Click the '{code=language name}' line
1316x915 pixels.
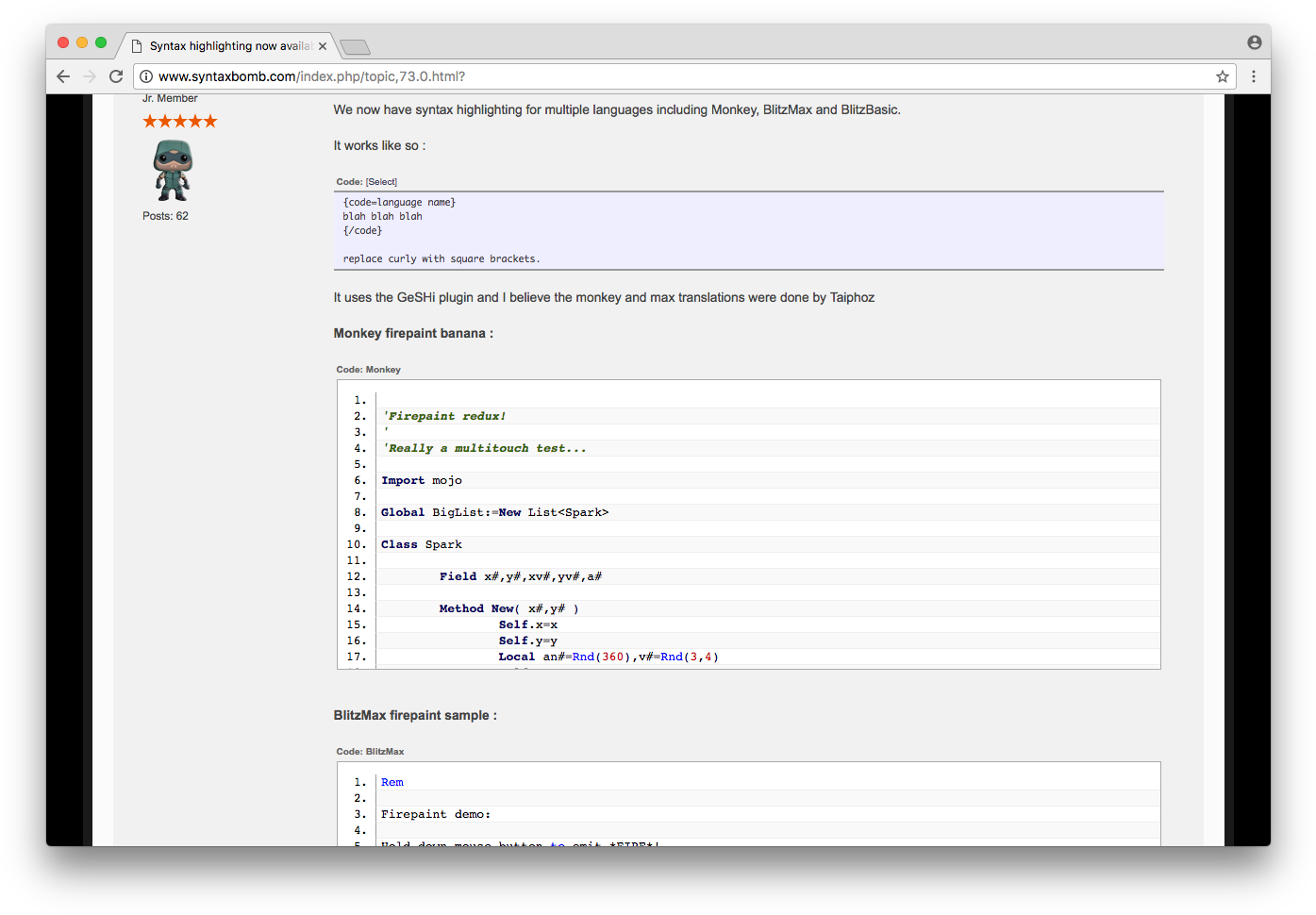tap(399, 203)
